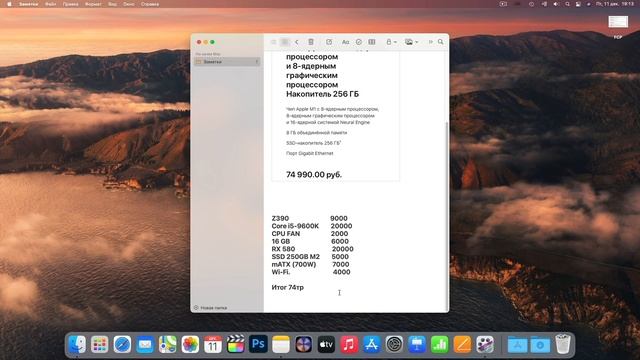This screenshot has width=640, height=360.
Task: Click the line RX 580 20000
Action: point(312,249)
